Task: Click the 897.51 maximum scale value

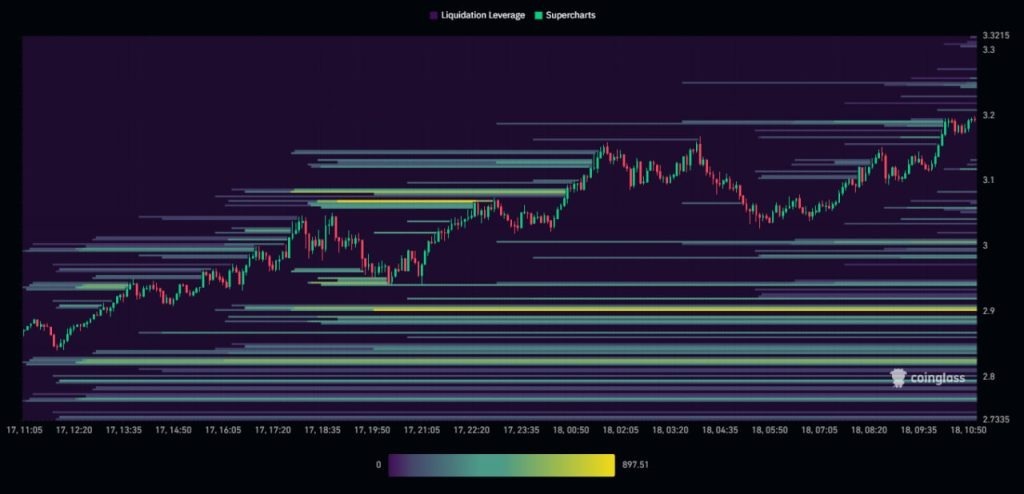Action: (635, 464)
